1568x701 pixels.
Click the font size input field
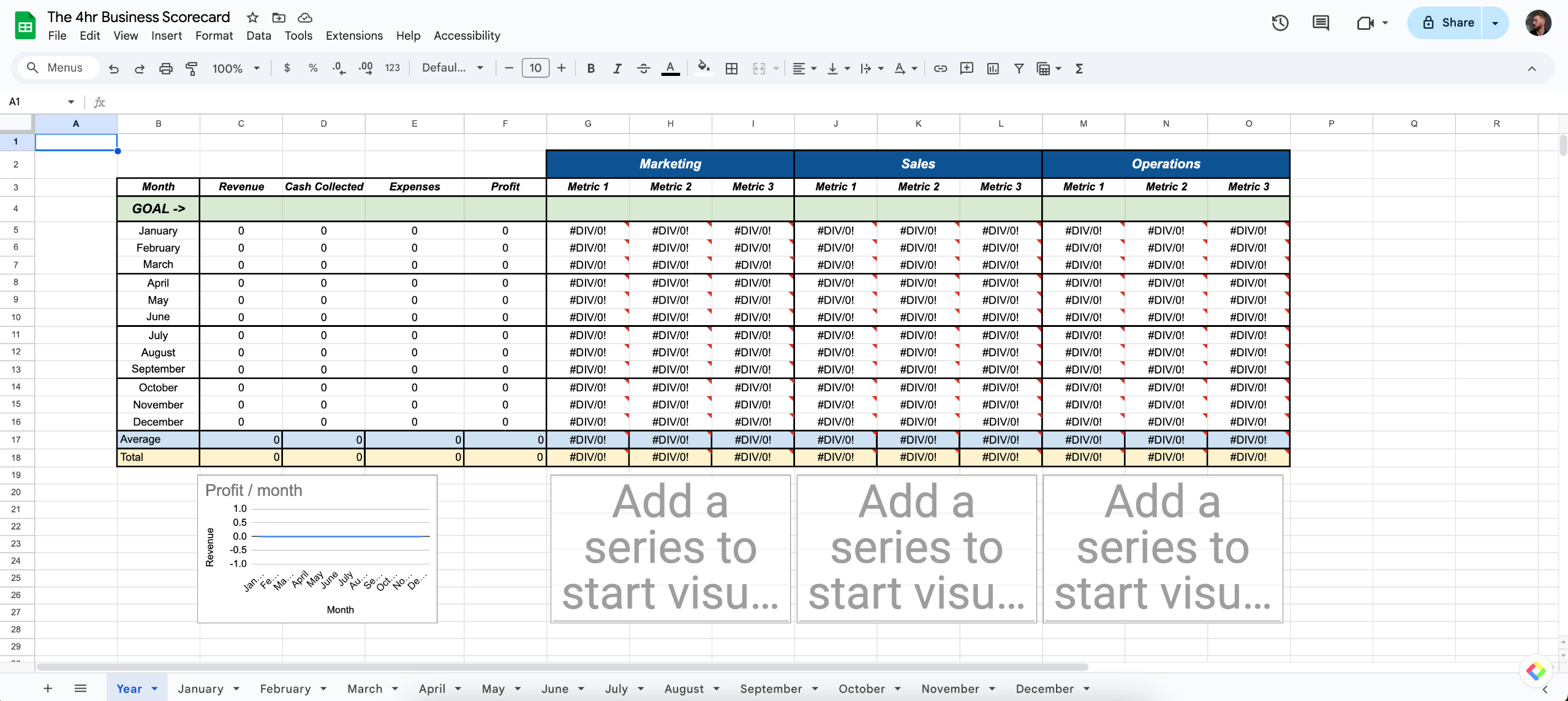pyautogui.click(x=535, y=68)
